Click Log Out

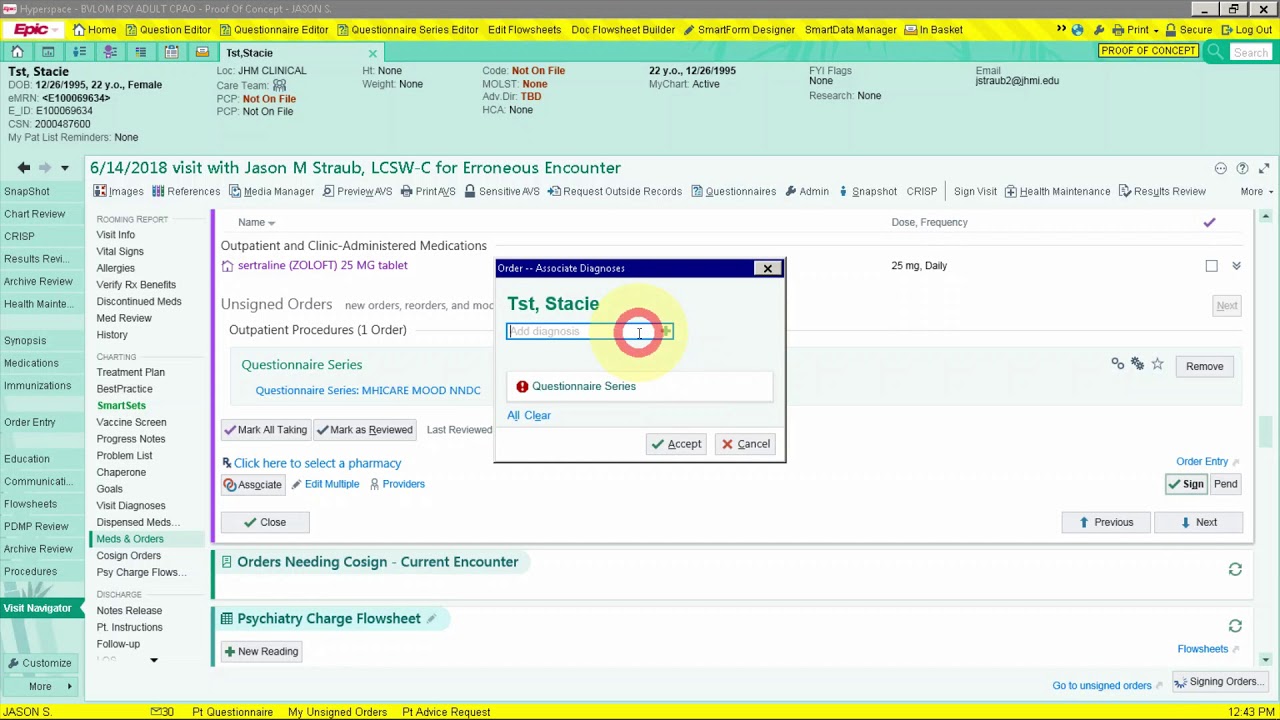pyautogui.click(x=1245, y=30)
